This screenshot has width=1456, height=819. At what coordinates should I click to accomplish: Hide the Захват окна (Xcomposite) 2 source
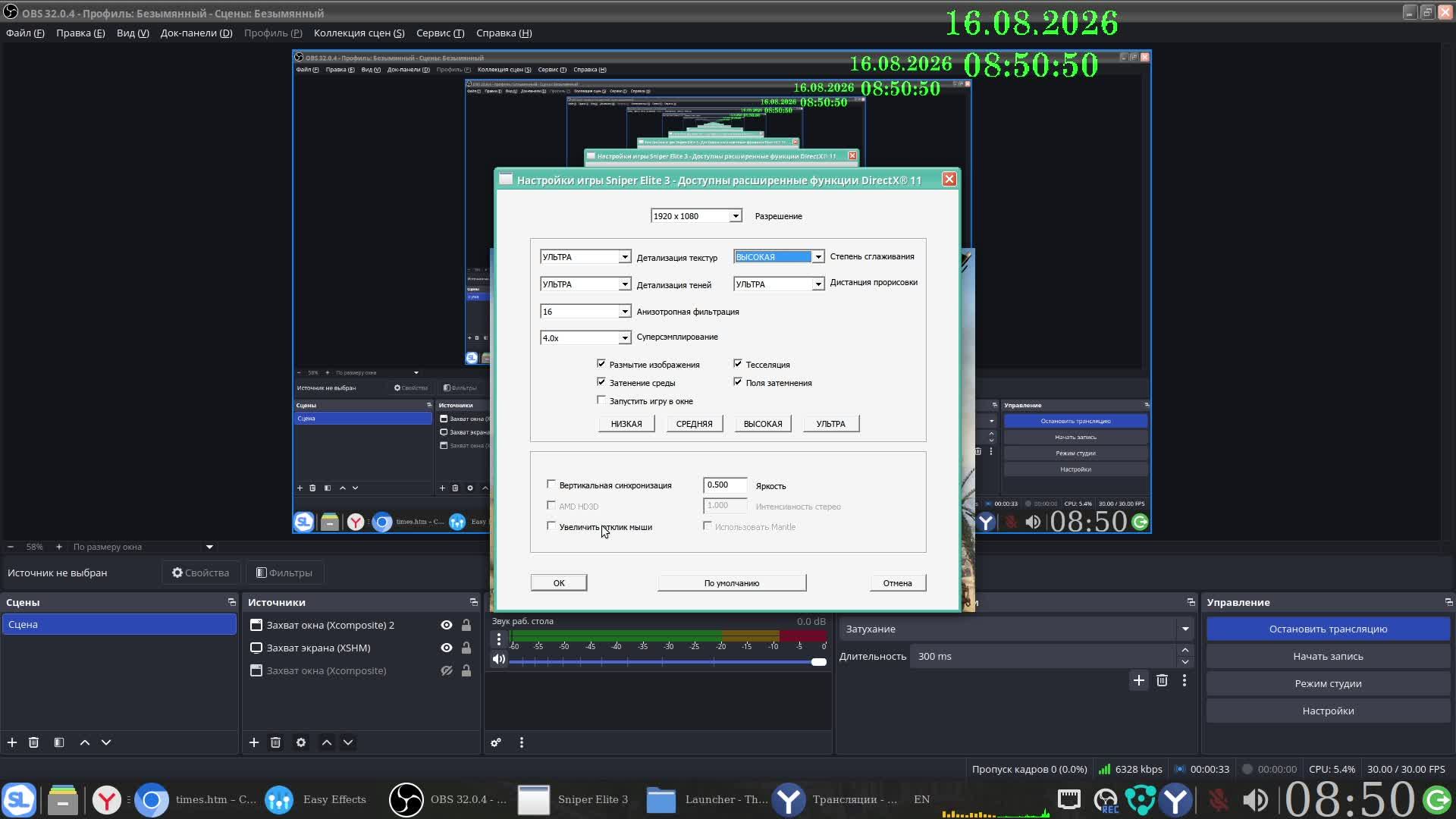coord(447,625)
